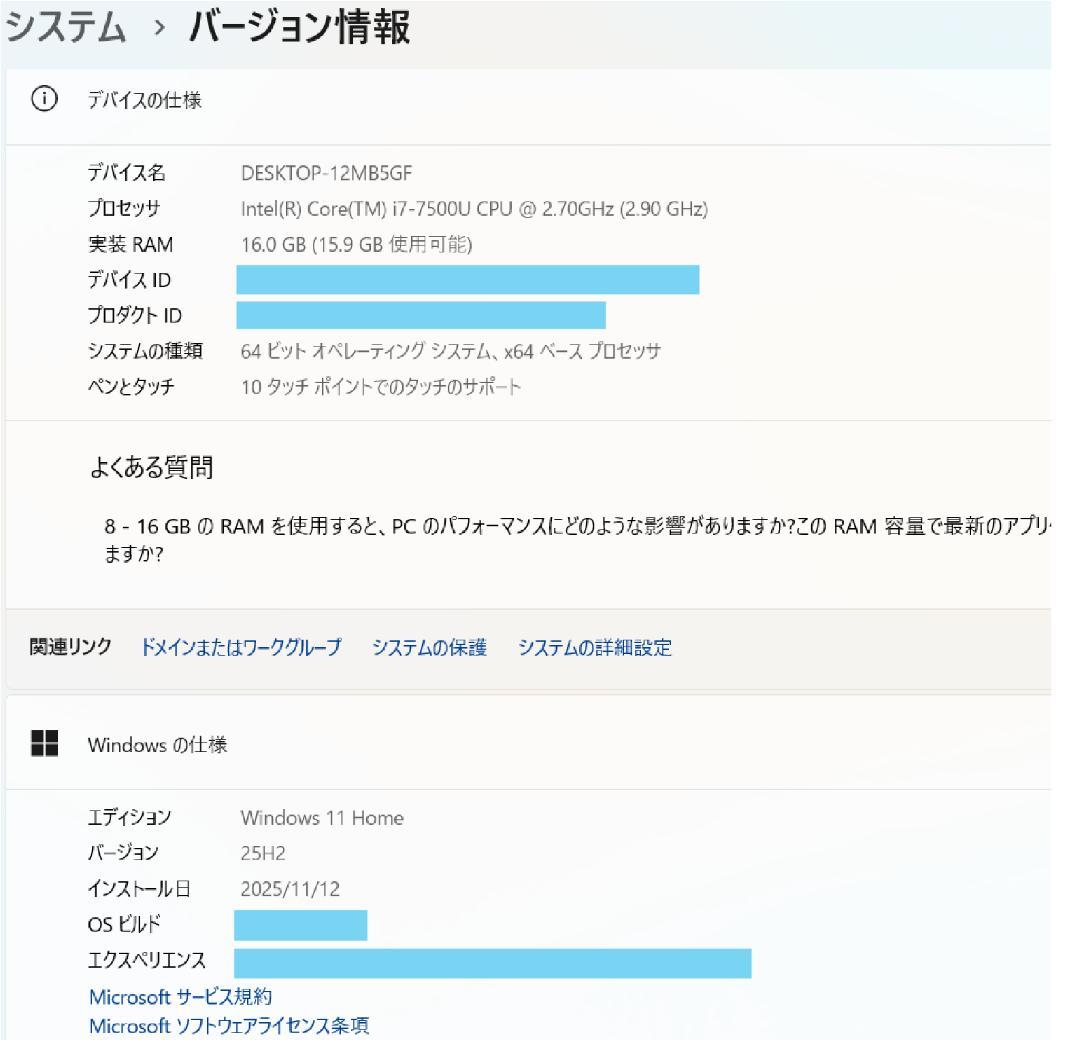This screenshot has height=1048, width=1080.
Task: Click the highlighted デバイス ID field
Action: click(467, 280)
